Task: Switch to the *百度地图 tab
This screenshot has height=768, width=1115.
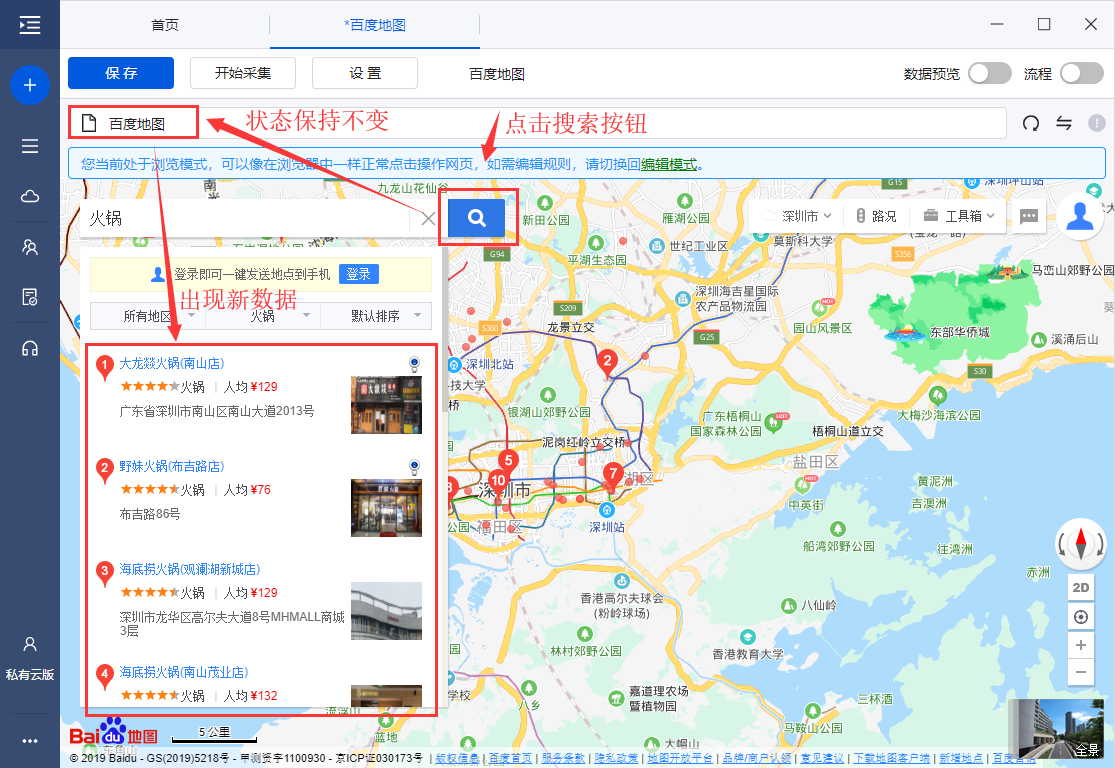Action: [x=375, y=25]
